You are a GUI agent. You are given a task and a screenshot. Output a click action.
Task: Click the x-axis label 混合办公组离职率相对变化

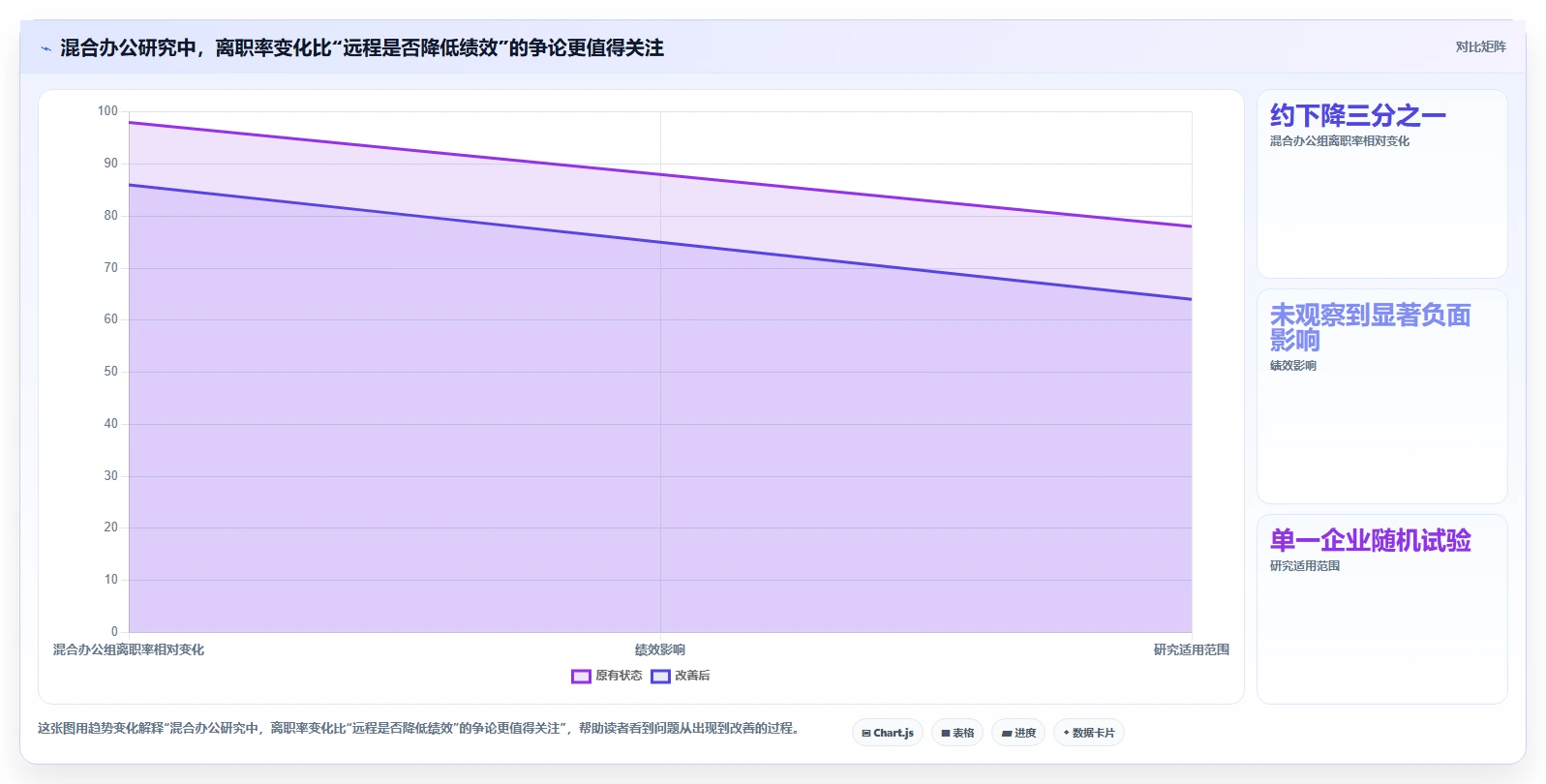pos(129,649)
